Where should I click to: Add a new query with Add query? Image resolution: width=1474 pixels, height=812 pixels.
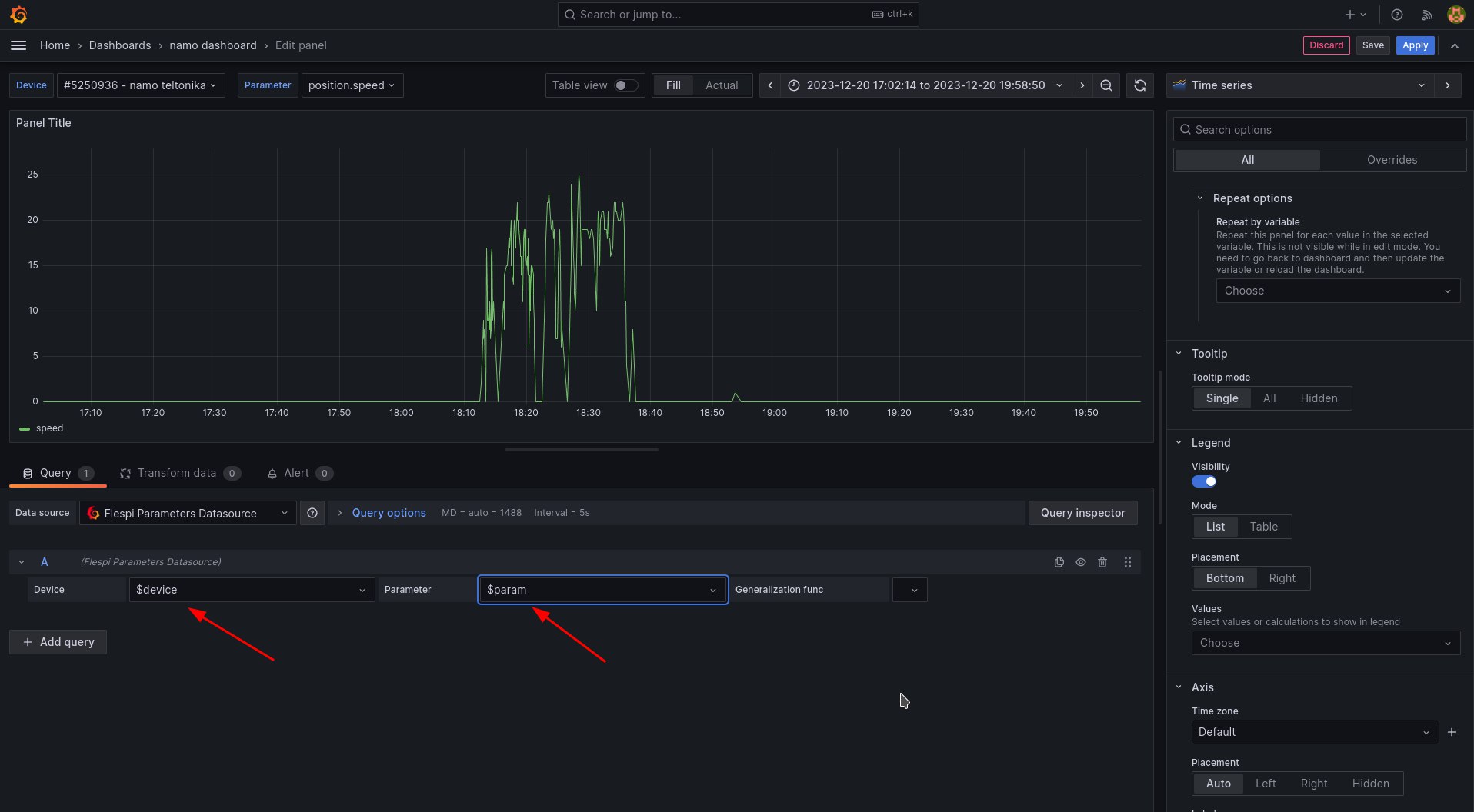pos(57,642)
